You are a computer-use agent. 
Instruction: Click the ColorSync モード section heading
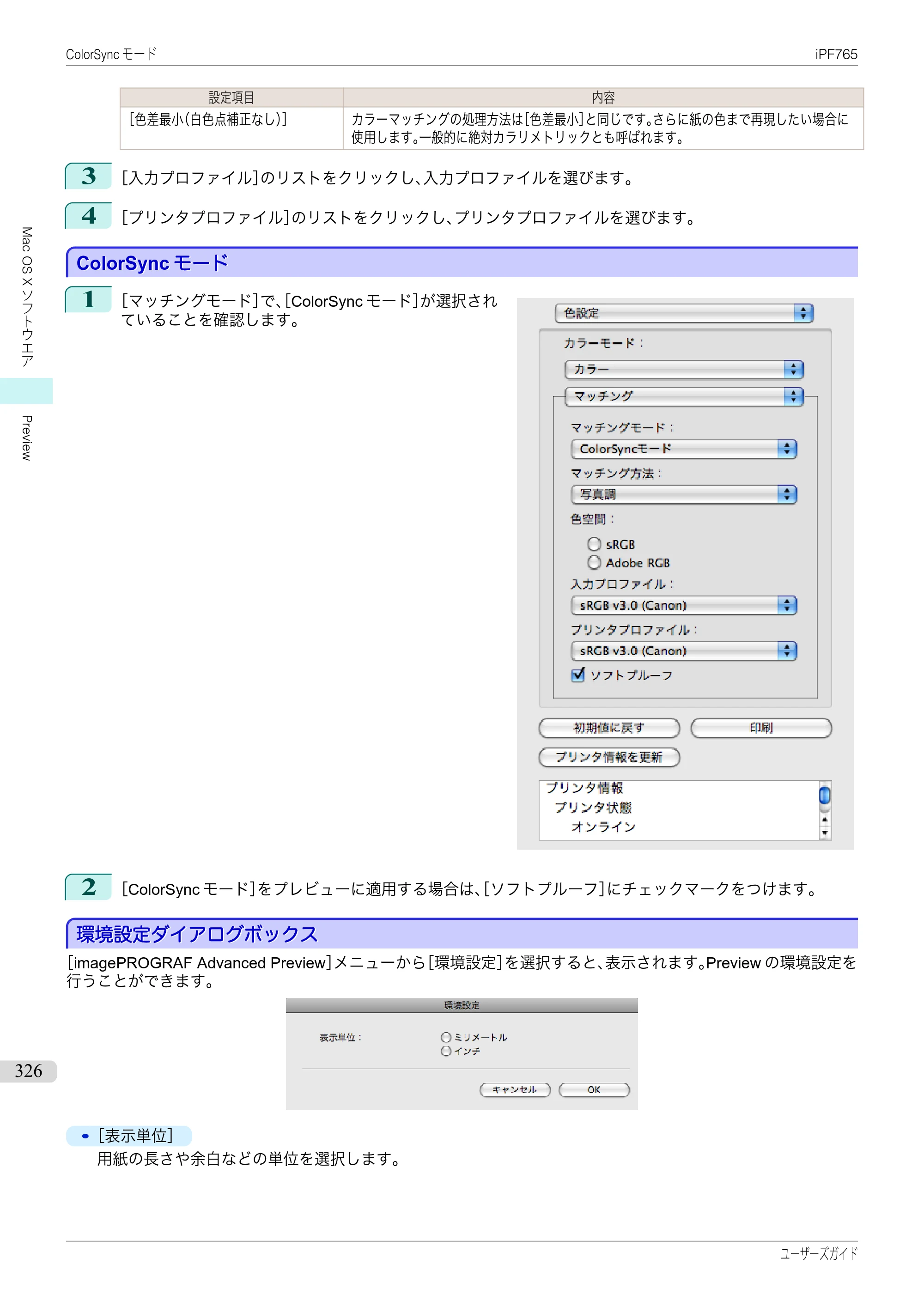(x=152, y=263)
